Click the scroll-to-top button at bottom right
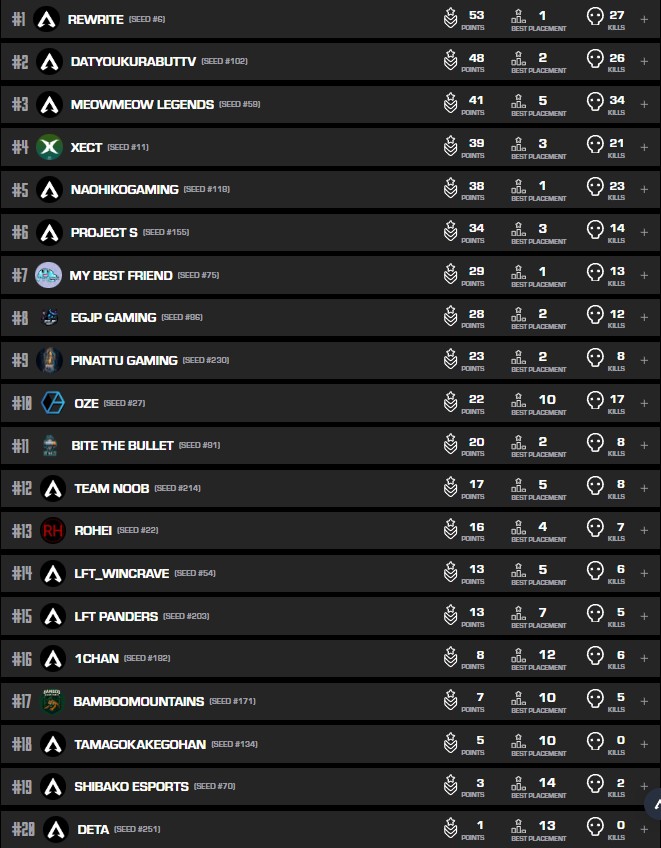The width and height of the screenshot is (661, 848). (654, 803)
